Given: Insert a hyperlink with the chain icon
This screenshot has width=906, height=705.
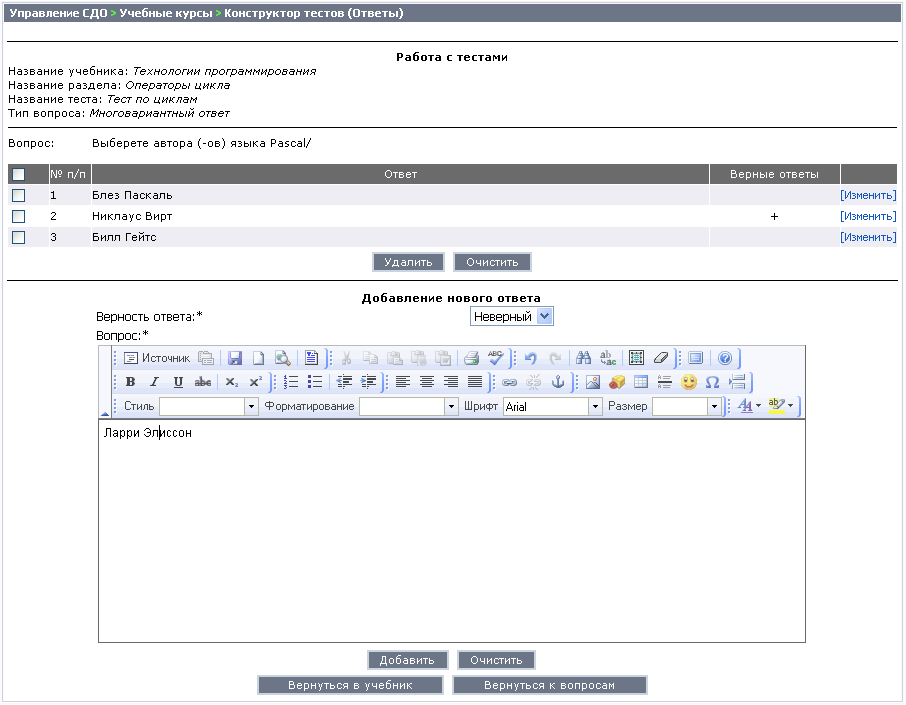Looking at the screenshot, I should tap(509, 382).
